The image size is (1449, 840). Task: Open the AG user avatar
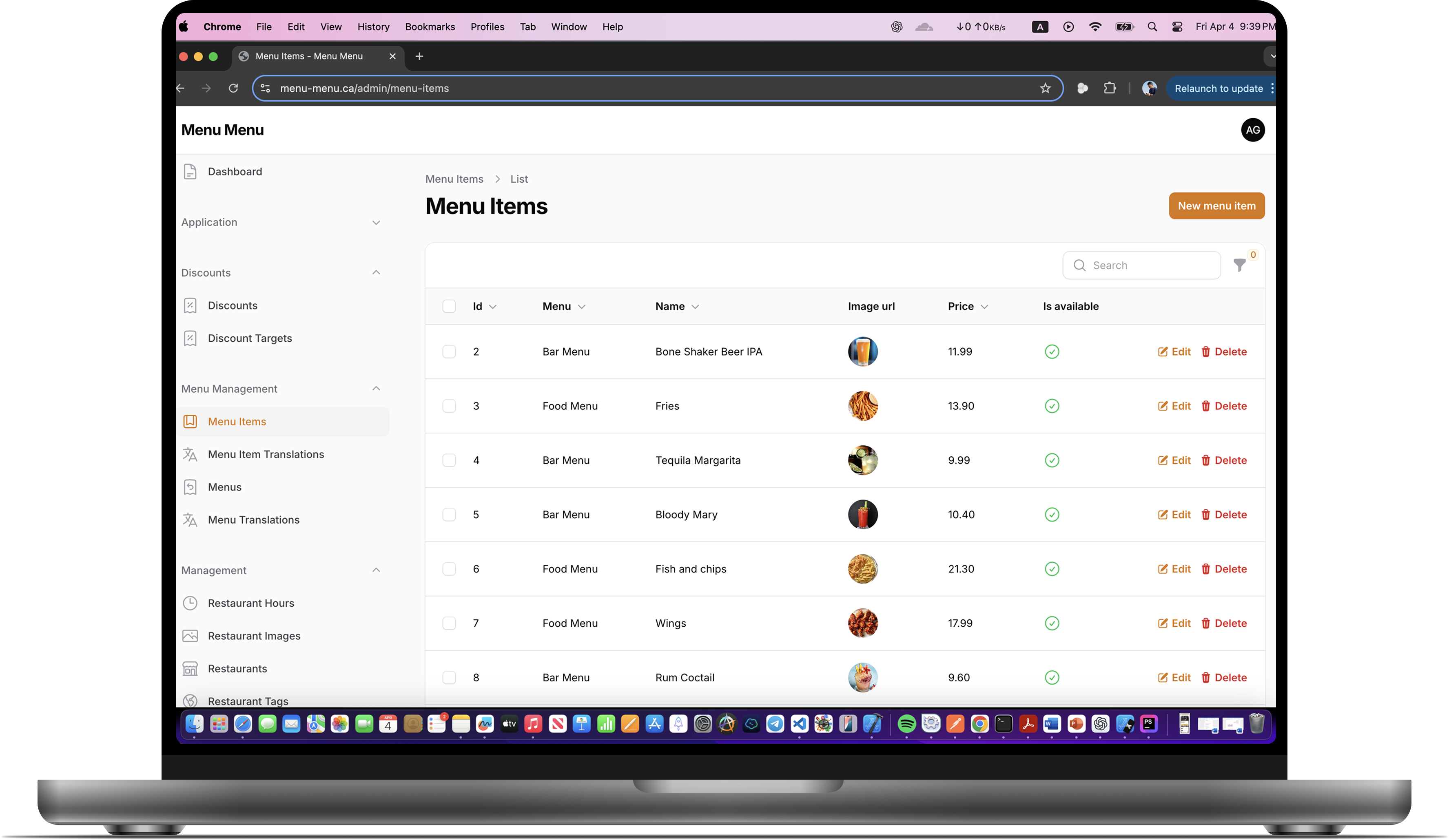coord(1252,130)
